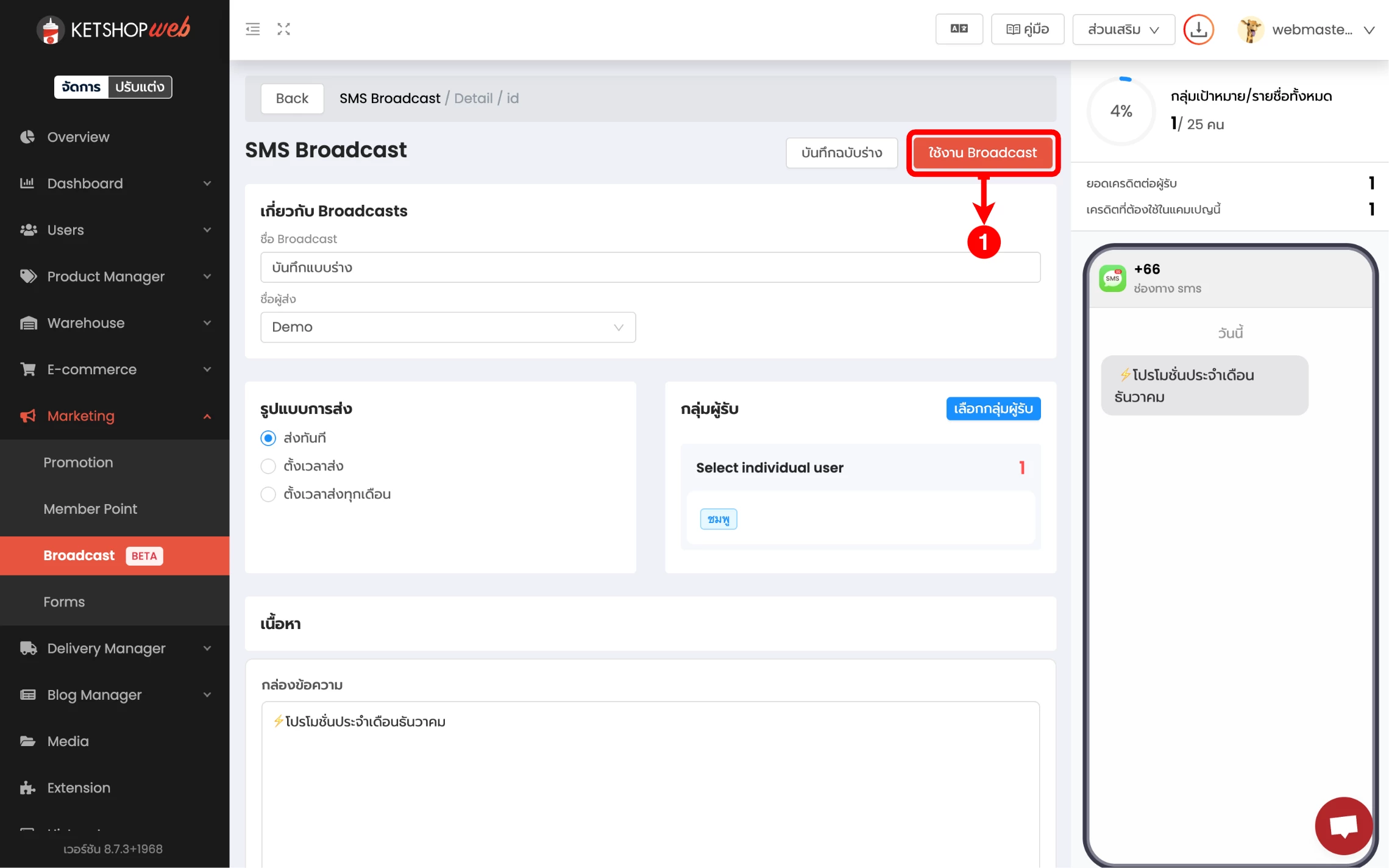Click the ใช้งาน Broadcast button

[982, 152]
